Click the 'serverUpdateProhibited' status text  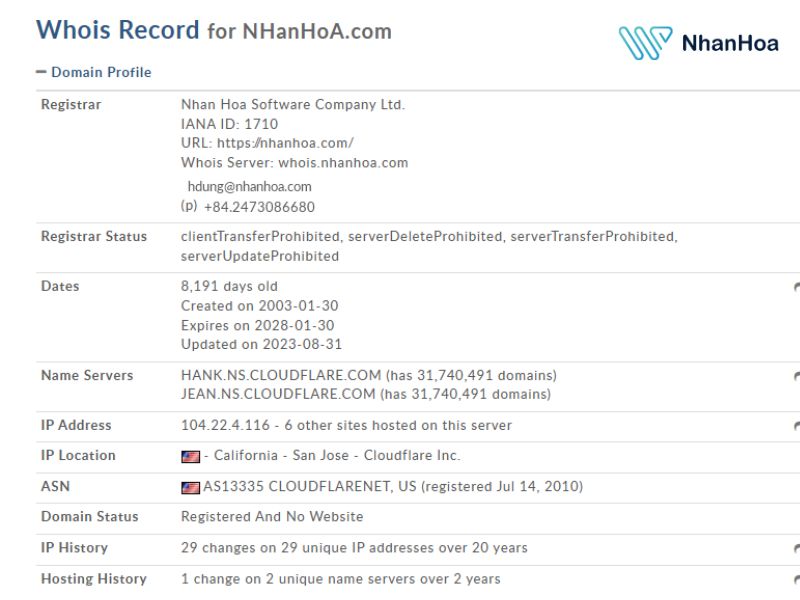(x=260, y=256)
